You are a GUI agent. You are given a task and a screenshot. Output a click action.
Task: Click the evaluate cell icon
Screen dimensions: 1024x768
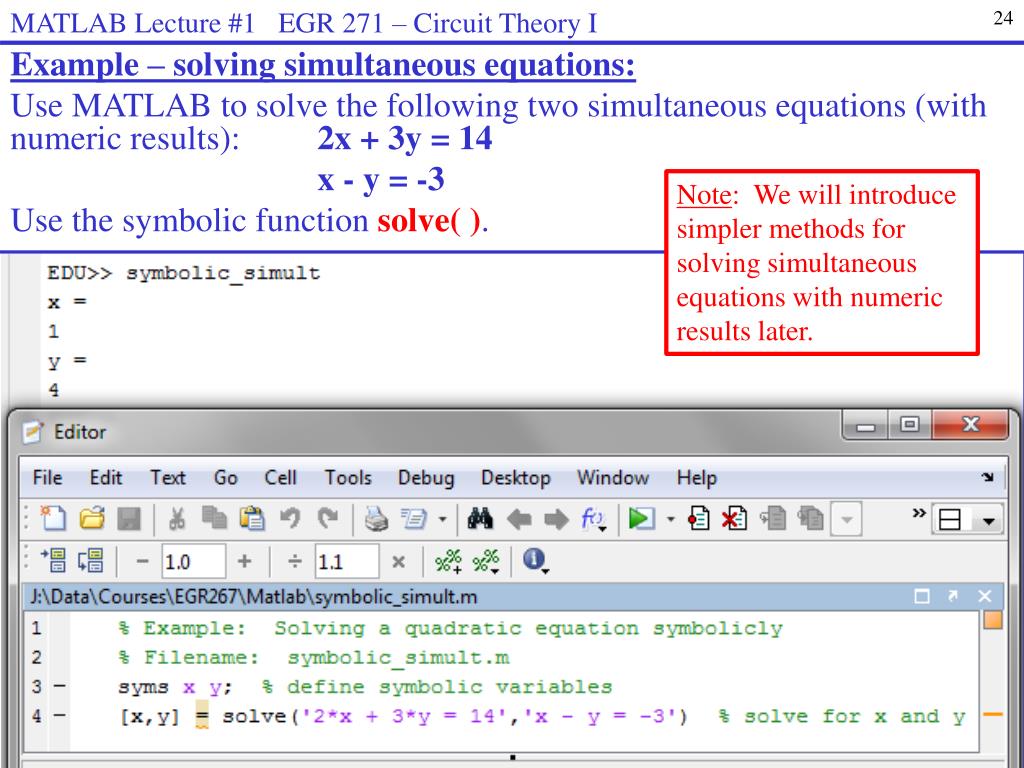coord(54,560)
